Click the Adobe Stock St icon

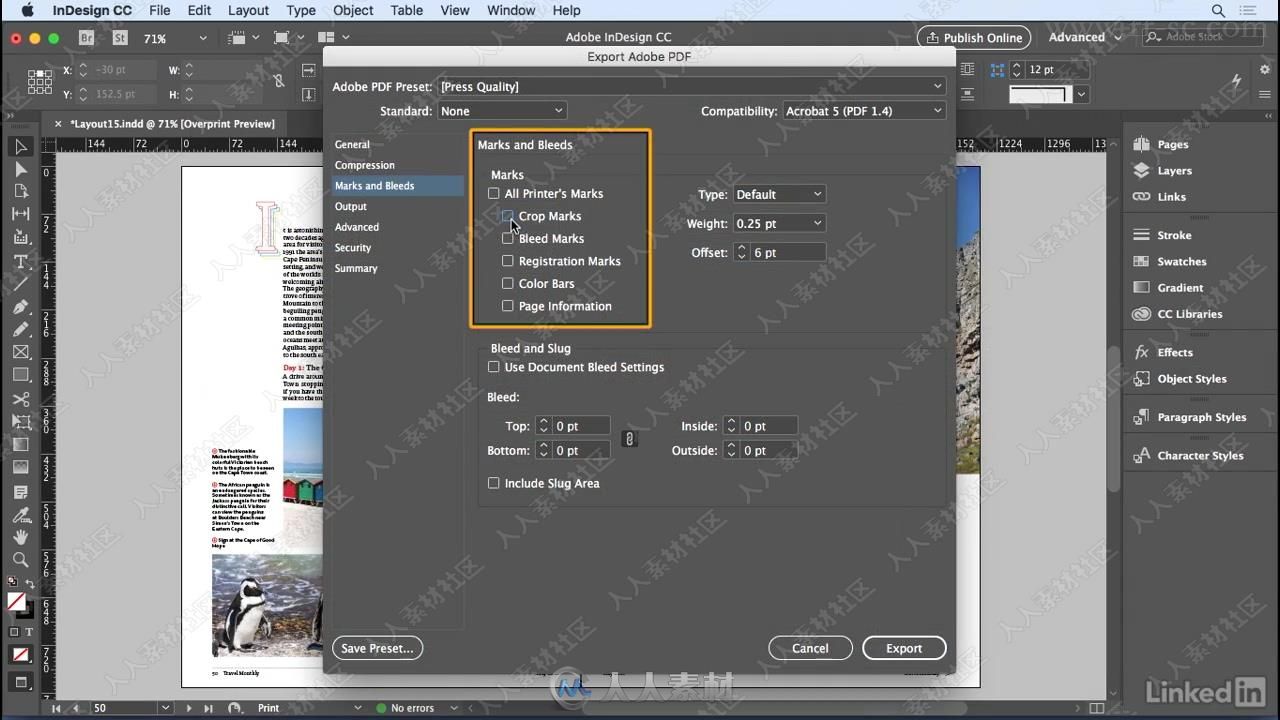point(120,38)
